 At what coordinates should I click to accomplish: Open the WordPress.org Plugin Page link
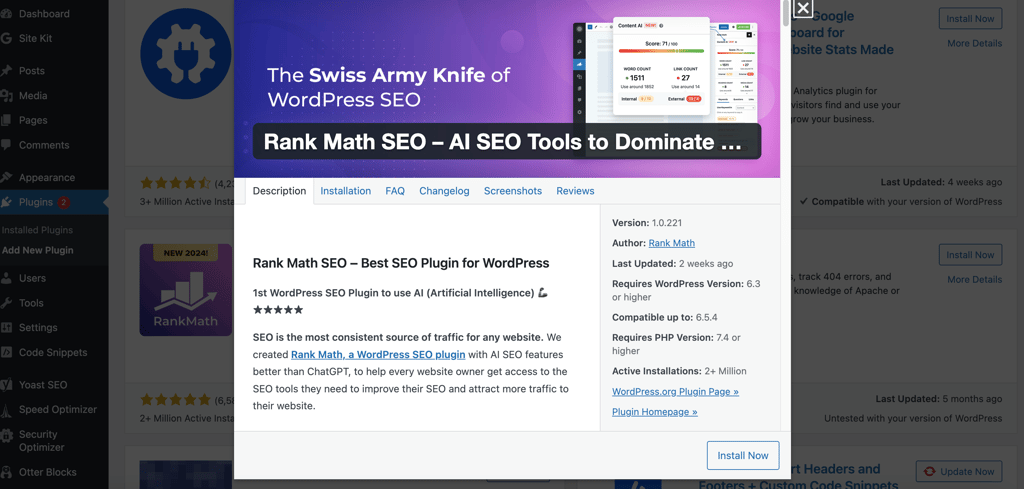tap(675, 392)
